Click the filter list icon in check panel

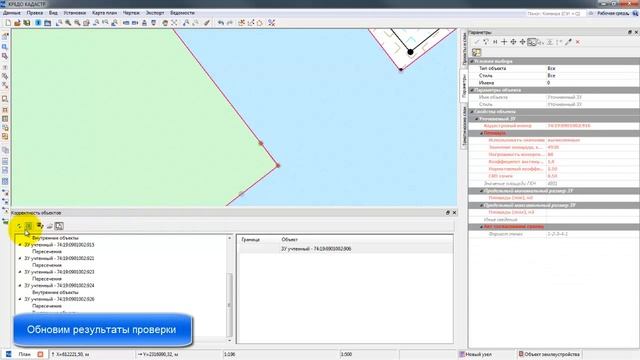pos(40,226)
